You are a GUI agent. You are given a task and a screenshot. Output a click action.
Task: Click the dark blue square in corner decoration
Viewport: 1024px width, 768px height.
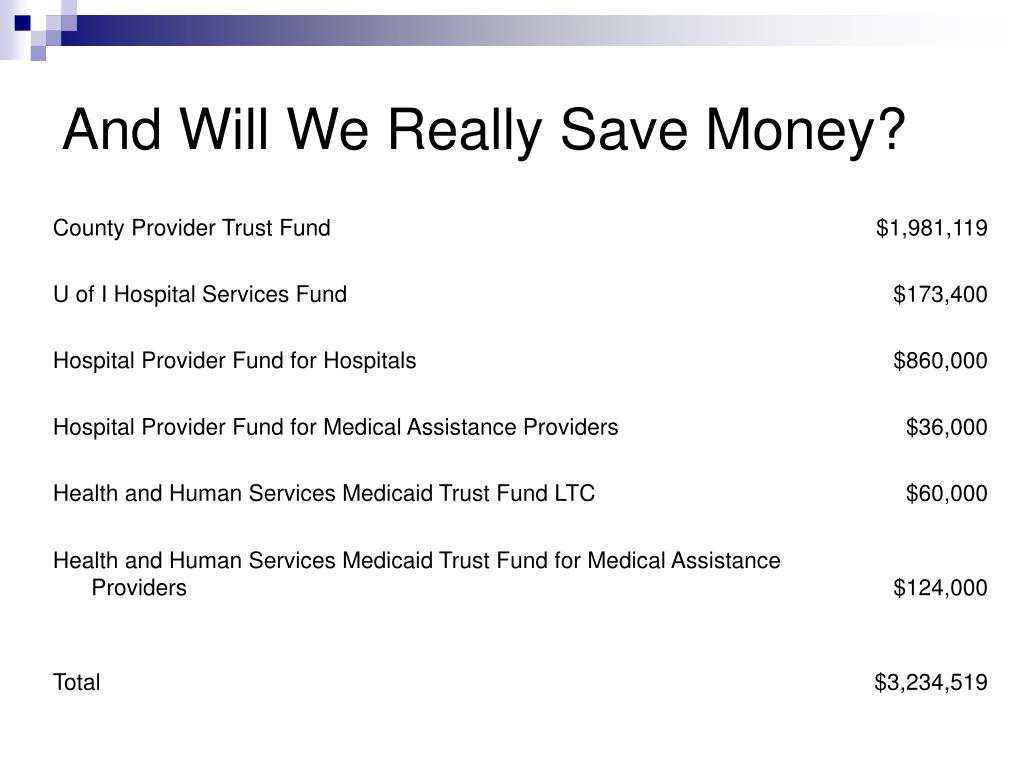click(22, 23)
